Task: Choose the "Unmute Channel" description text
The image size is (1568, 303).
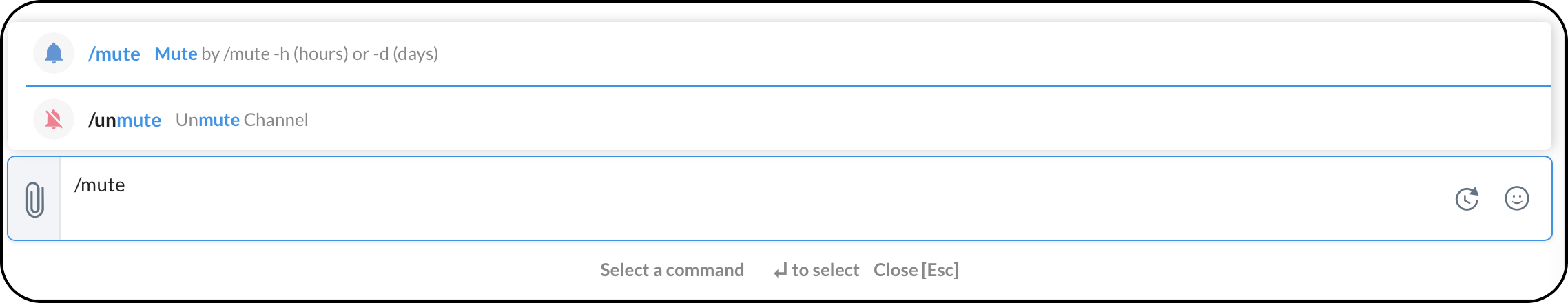Action: (242, 120)
